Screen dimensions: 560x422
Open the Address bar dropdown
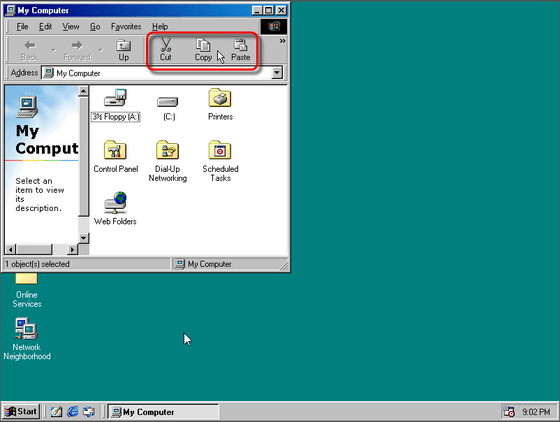[x=276, y=73]
